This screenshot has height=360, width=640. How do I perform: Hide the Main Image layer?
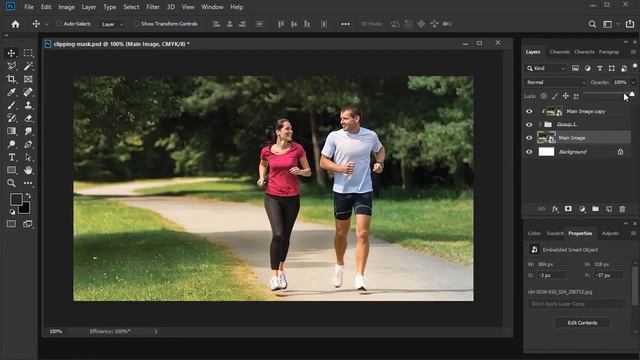click(529, 138)
